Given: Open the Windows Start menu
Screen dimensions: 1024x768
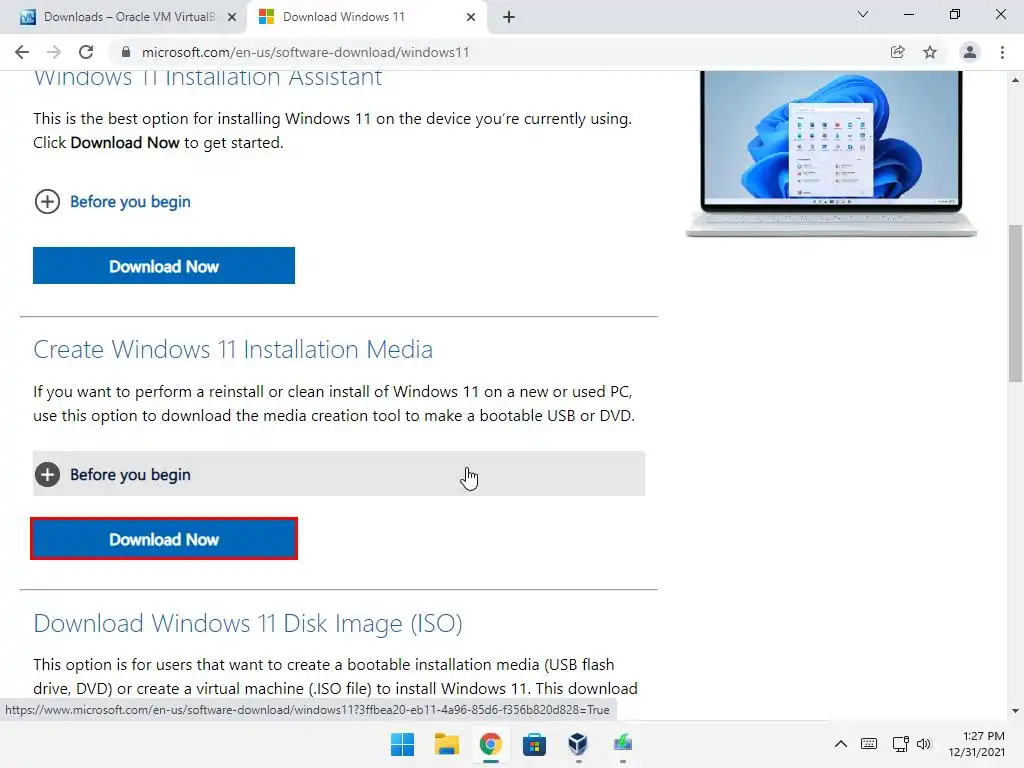Looking at the screenshot, I should click(x=402, y=744).
